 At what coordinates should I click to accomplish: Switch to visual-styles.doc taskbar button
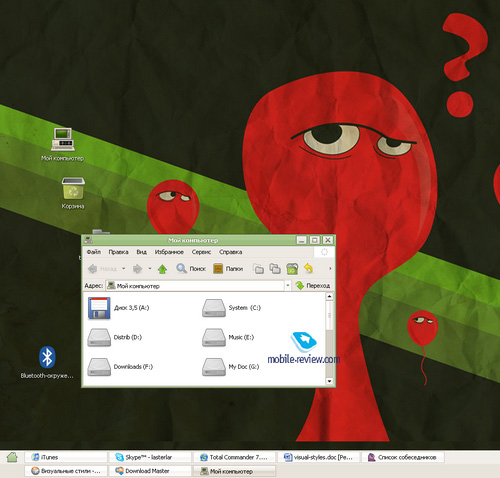319,457
